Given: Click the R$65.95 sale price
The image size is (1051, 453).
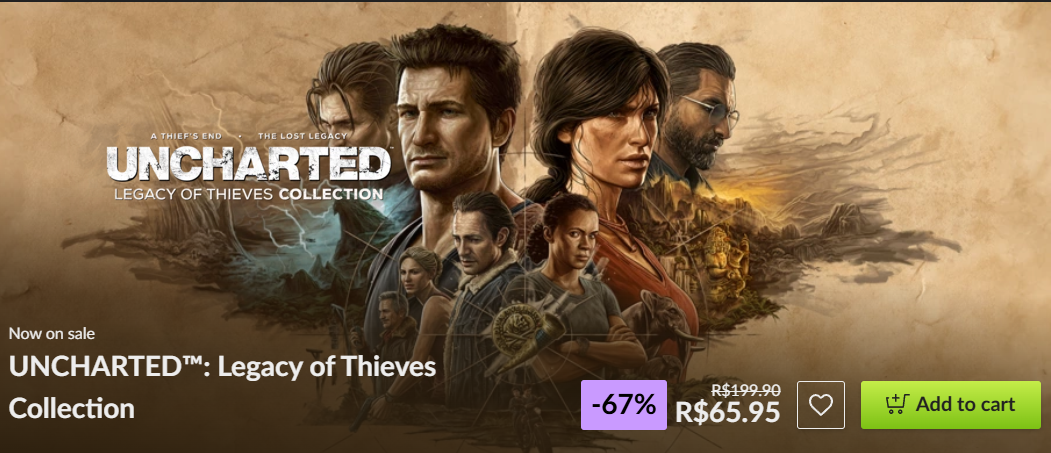Looking at the screenshot, I should (x=727, y=412).
